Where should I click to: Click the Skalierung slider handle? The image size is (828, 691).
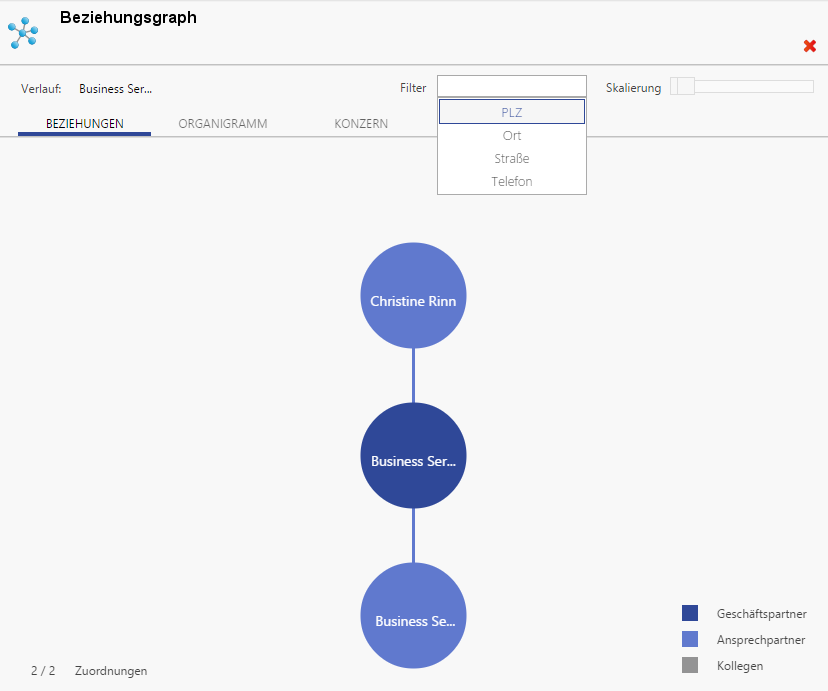[685, 87]
